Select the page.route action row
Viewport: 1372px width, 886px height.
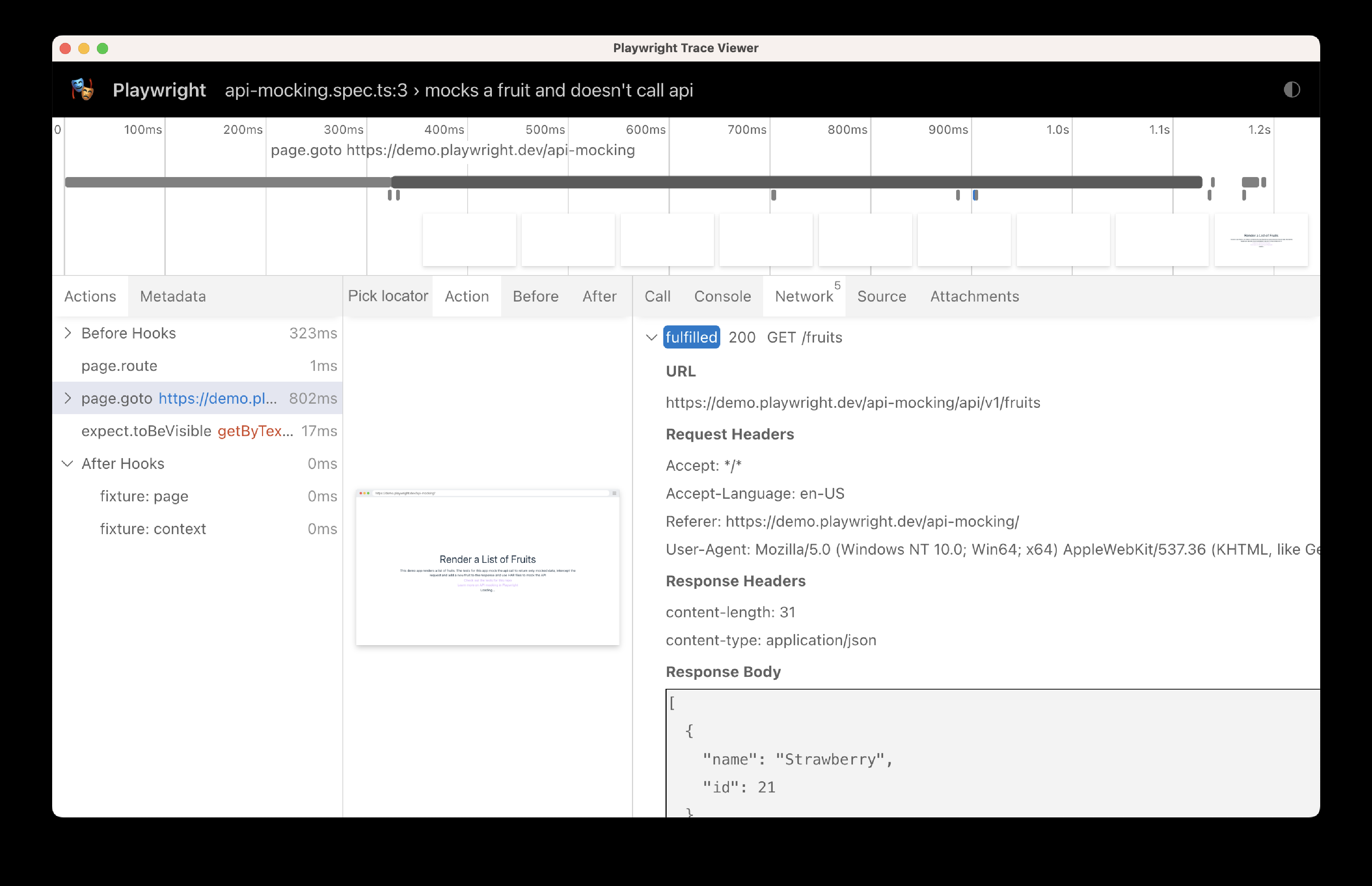tap(198, 366)
